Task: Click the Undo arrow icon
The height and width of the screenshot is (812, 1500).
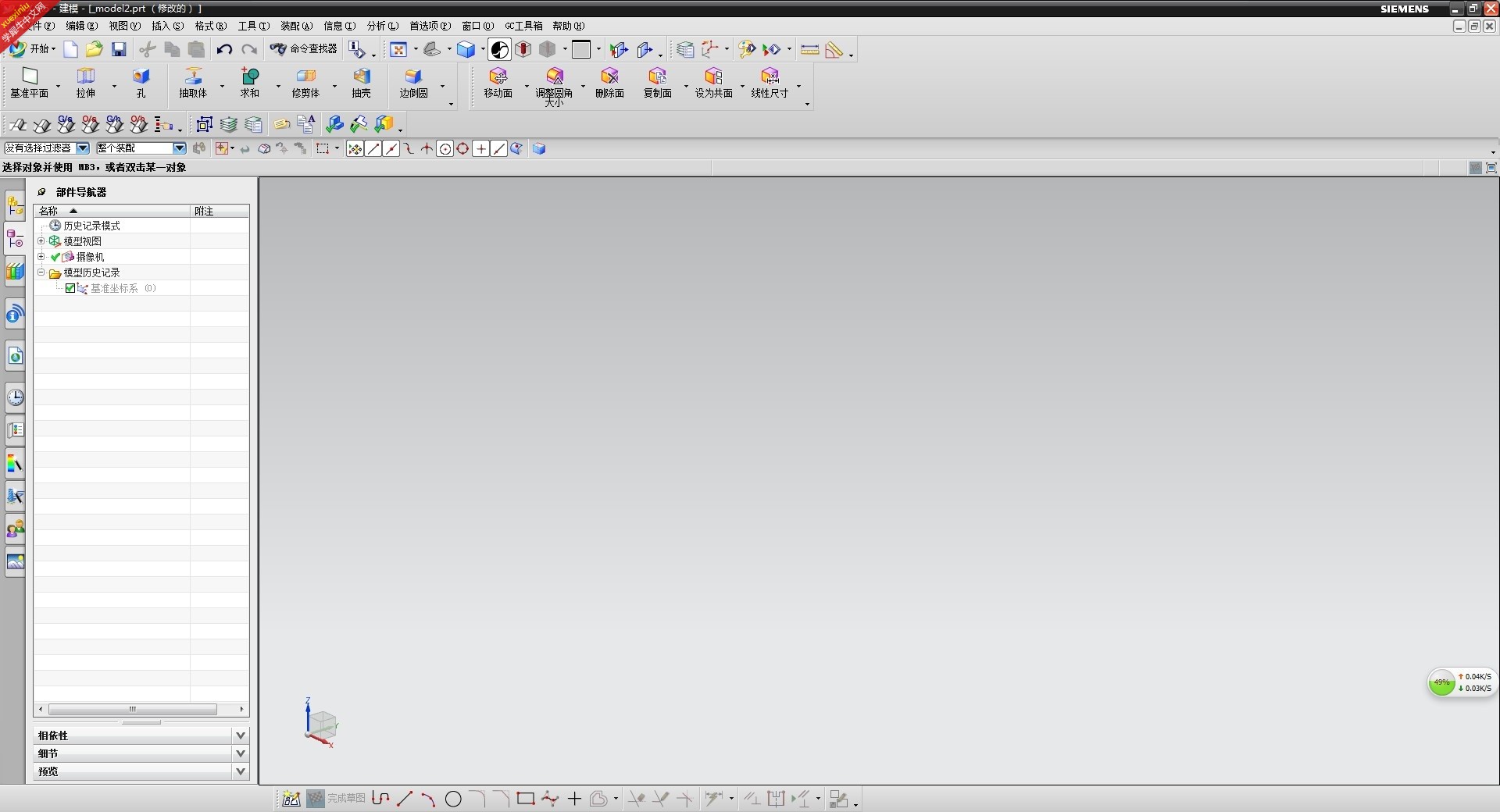Action: [224, 49]
